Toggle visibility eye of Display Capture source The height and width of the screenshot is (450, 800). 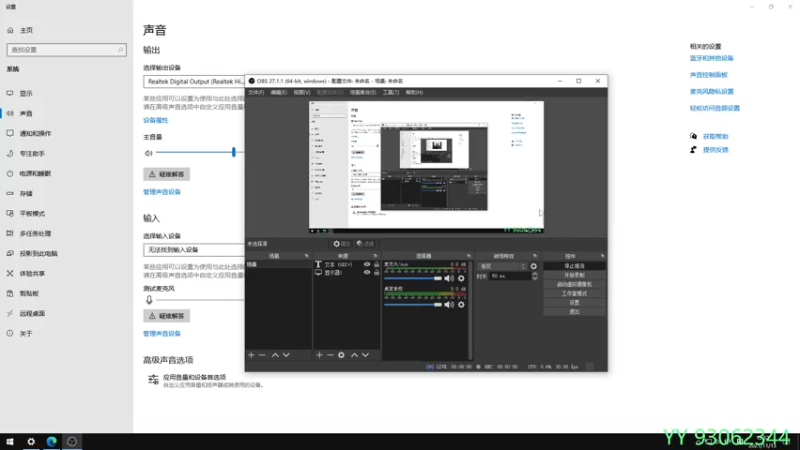(x=367, y=272)
